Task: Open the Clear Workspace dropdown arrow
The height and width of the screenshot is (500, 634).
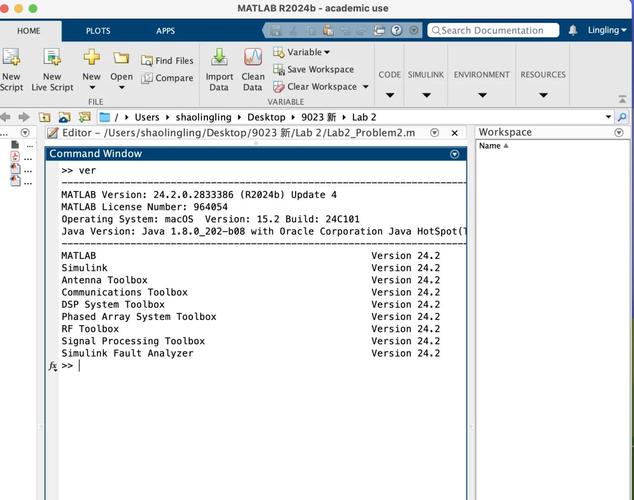Action: point(366,87)
